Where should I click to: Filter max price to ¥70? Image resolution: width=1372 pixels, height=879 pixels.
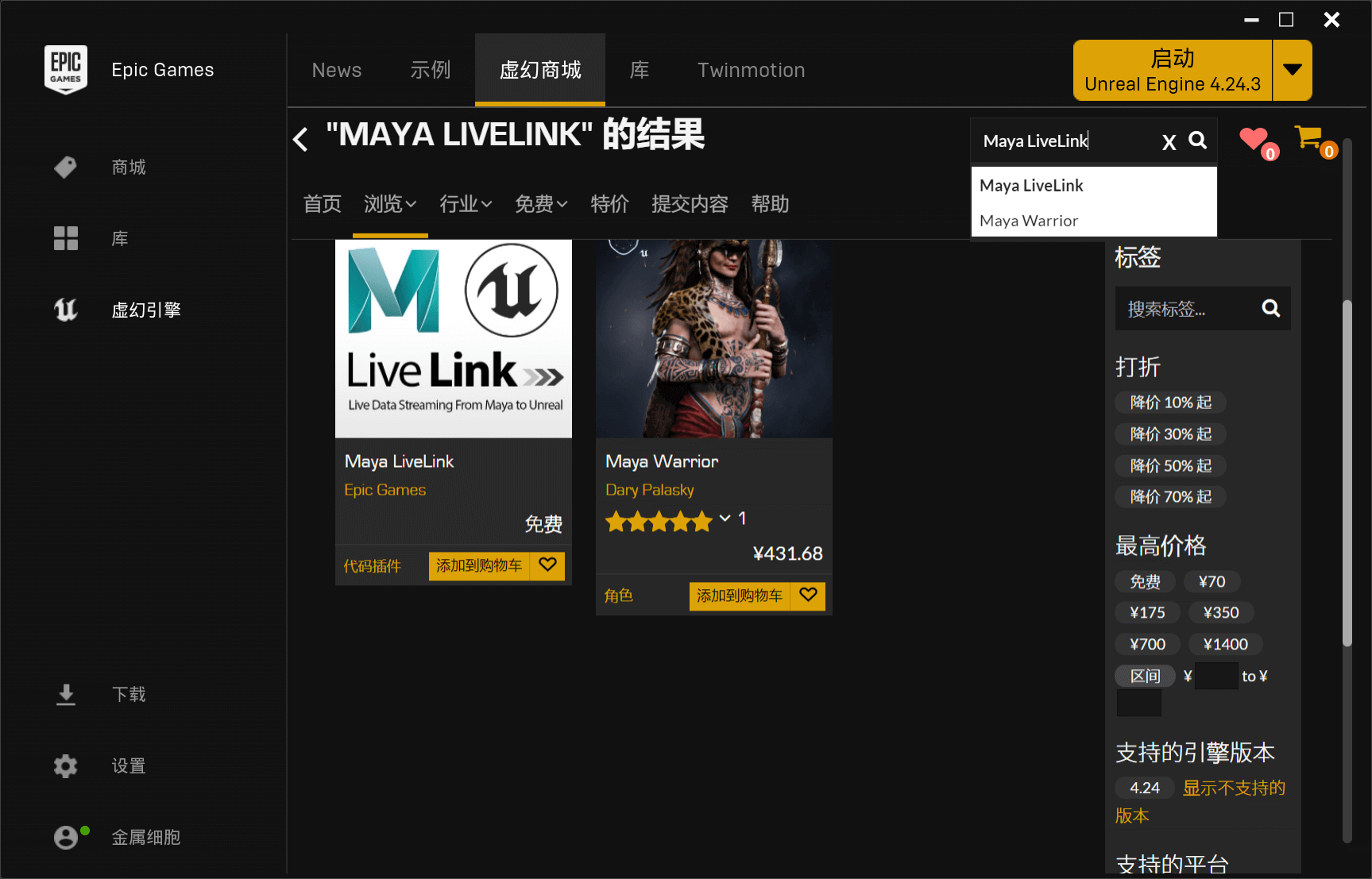pyautogui.click(x=1212, y=581)
